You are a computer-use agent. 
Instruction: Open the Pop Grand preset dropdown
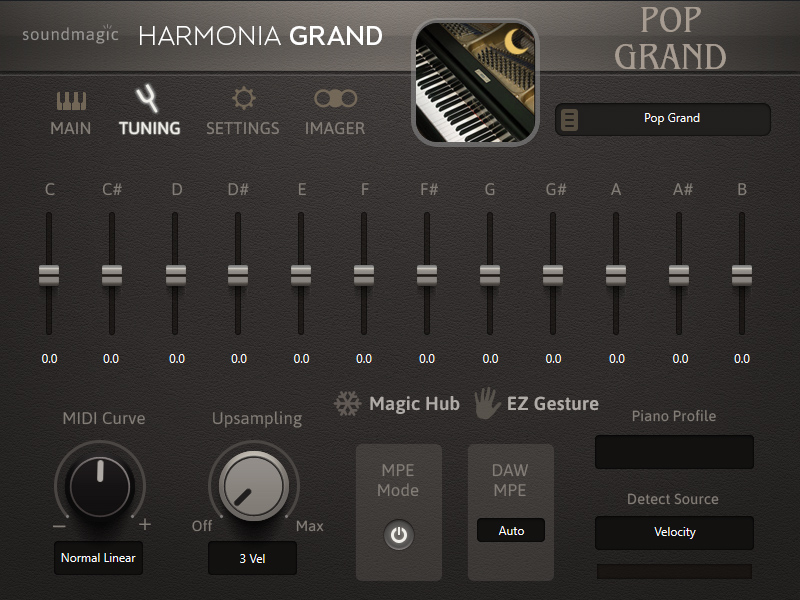(x=663, y=119)
